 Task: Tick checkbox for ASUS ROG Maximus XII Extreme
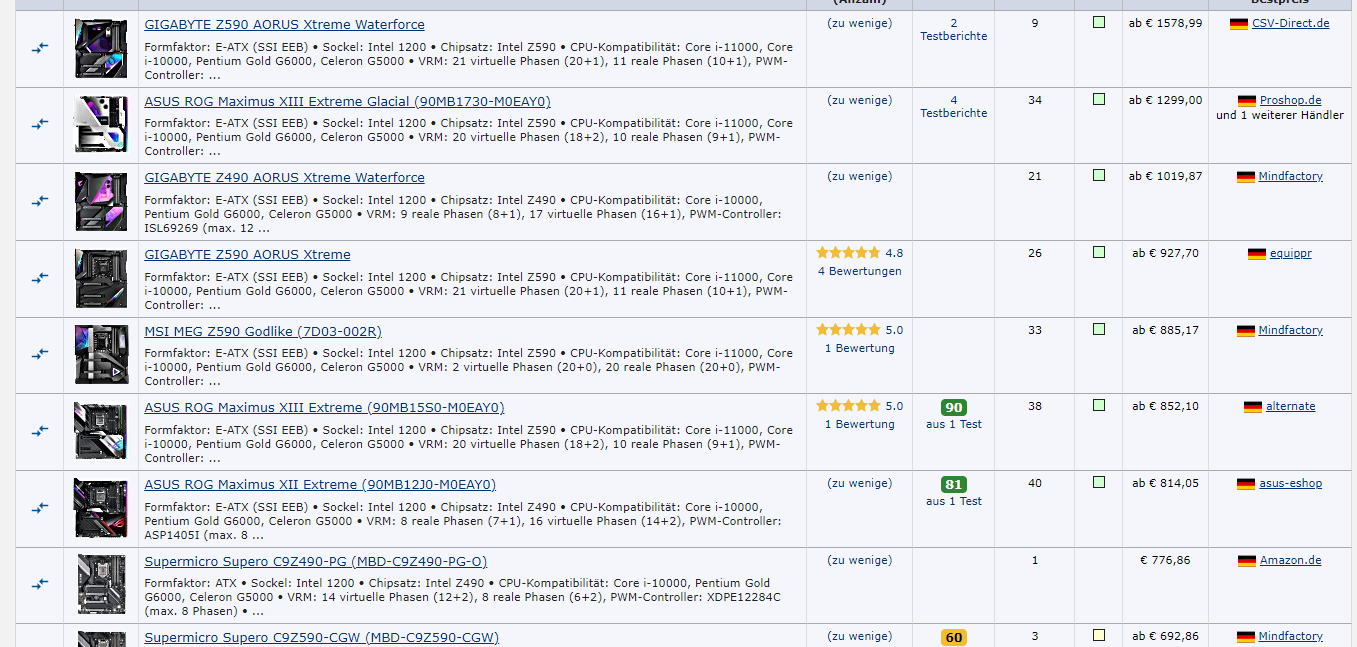[1099, 482]
